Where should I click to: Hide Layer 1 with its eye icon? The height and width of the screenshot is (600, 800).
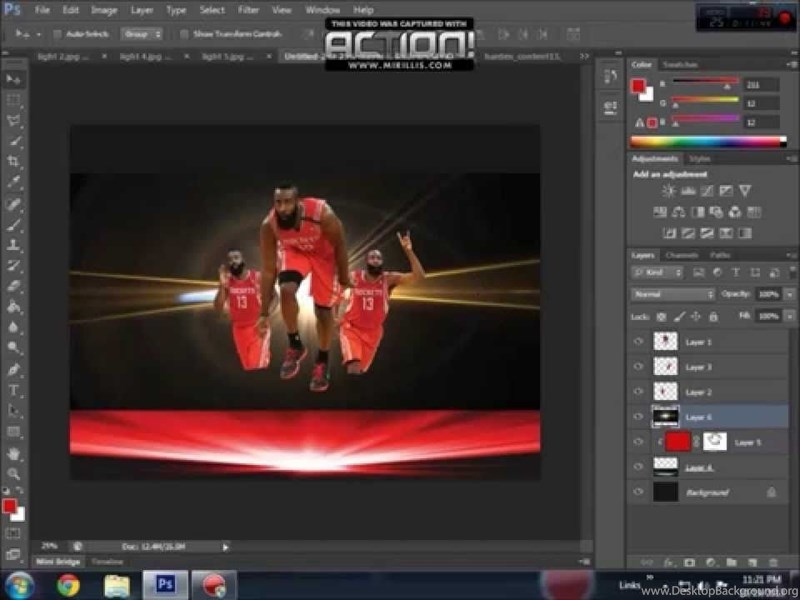click(638, 341)
